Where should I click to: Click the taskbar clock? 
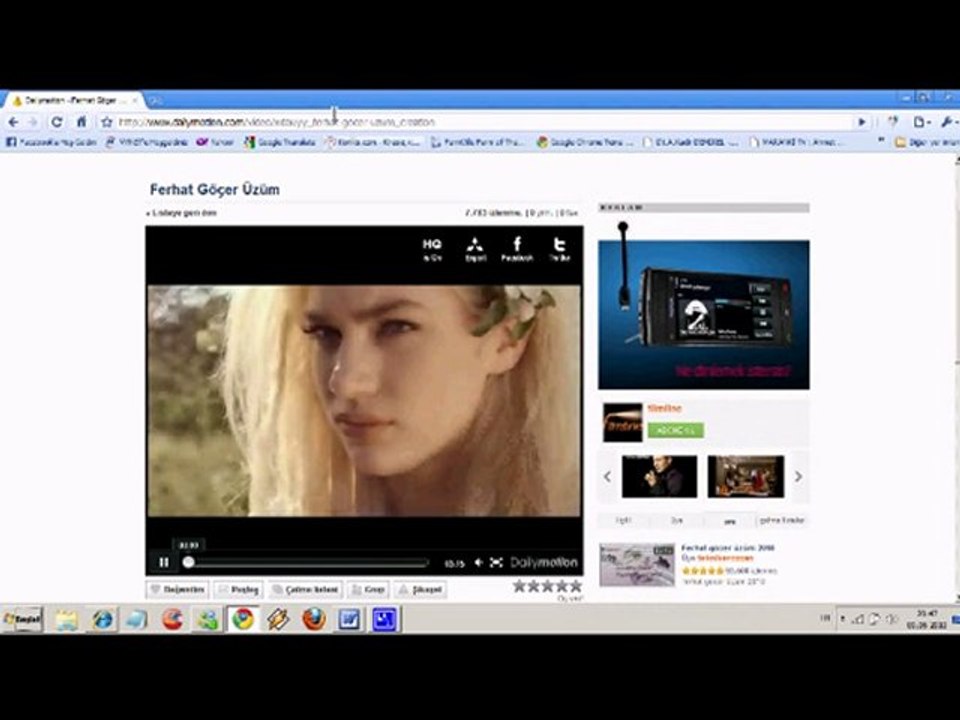pyautogui.click(x=926, y=619)
